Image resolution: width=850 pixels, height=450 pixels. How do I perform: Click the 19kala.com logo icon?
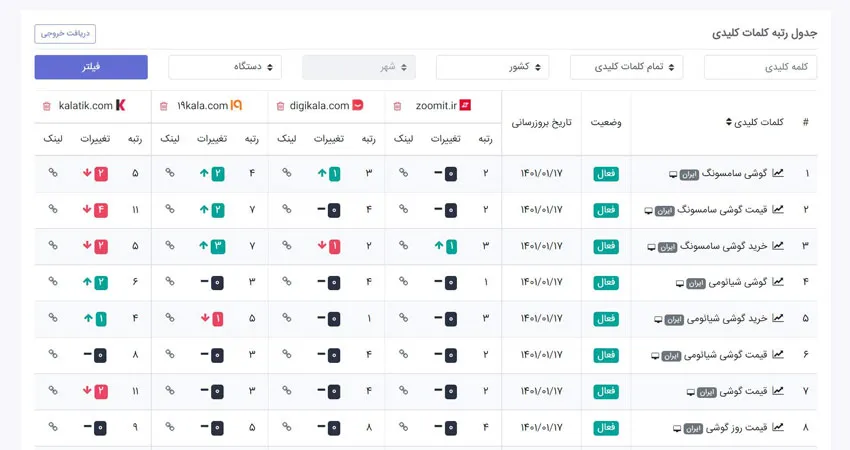point(236,105)
